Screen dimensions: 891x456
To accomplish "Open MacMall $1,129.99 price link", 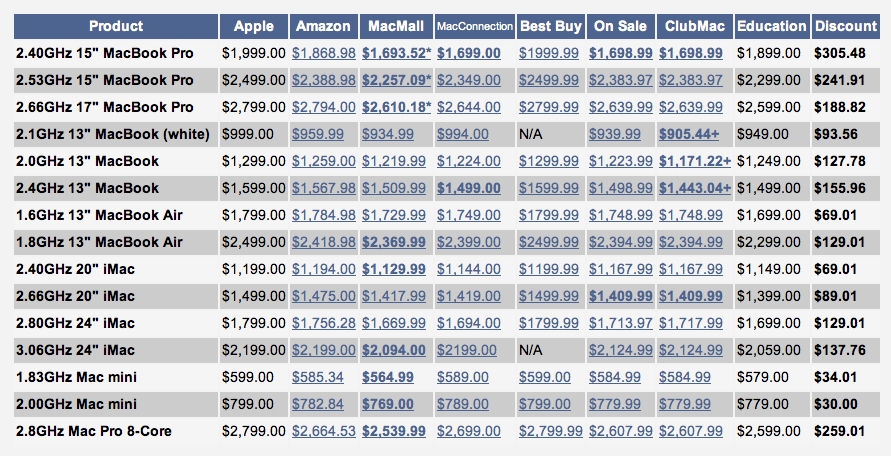I will (394, 270).
